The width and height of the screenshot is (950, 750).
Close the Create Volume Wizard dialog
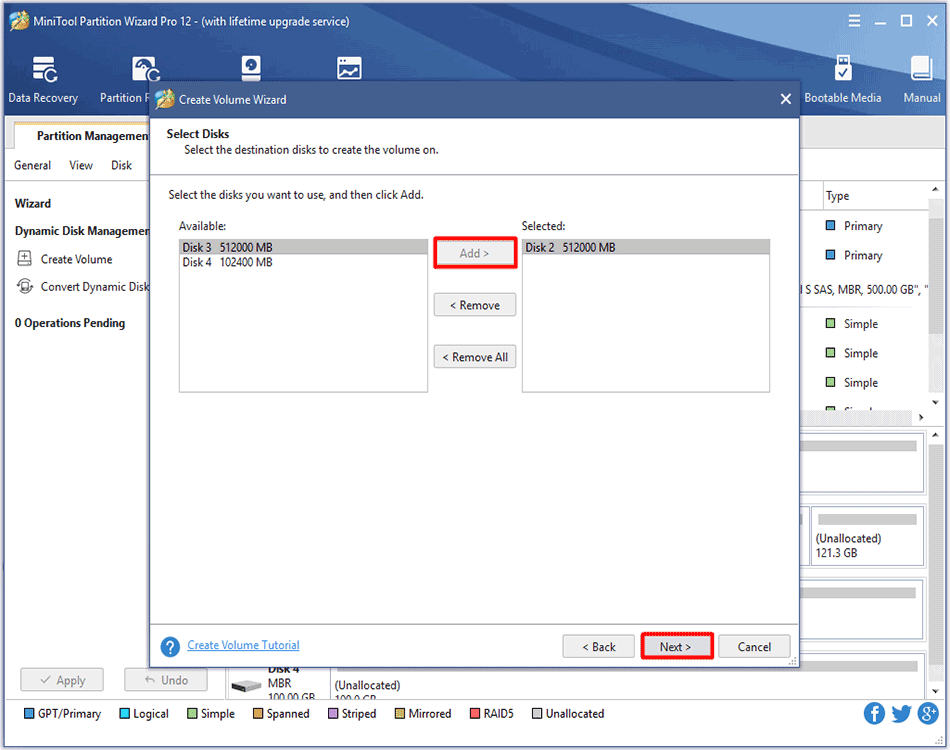point(786,99)
